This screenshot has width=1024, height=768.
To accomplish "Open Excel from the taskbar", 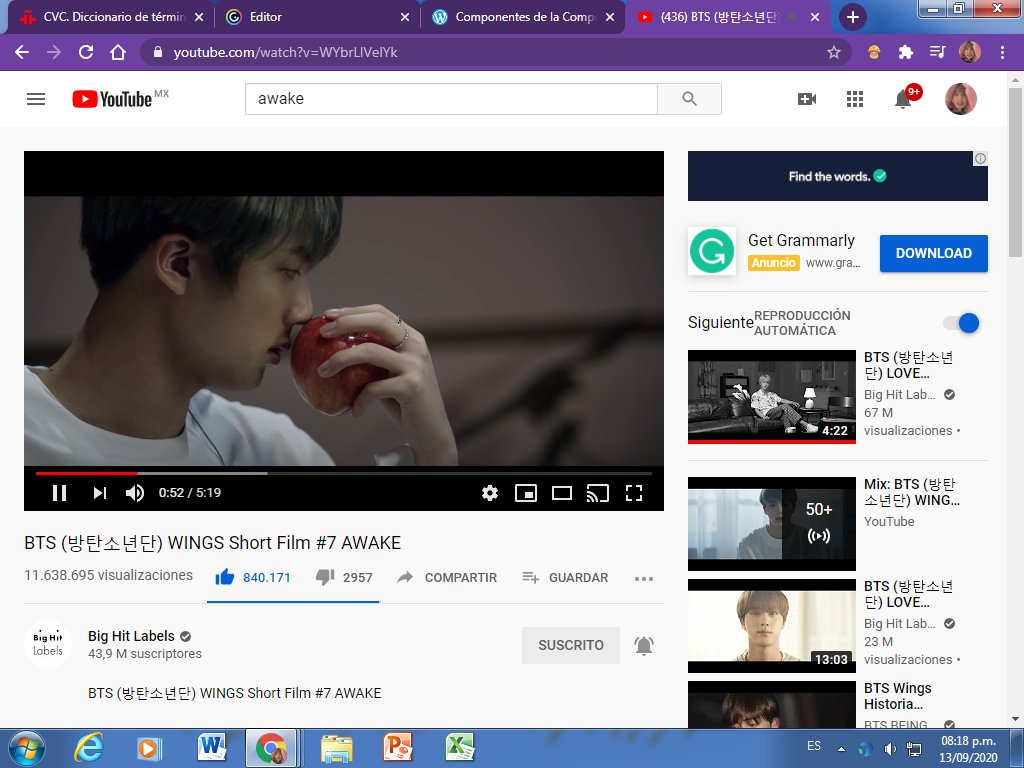I will click(x=460, y=748).
